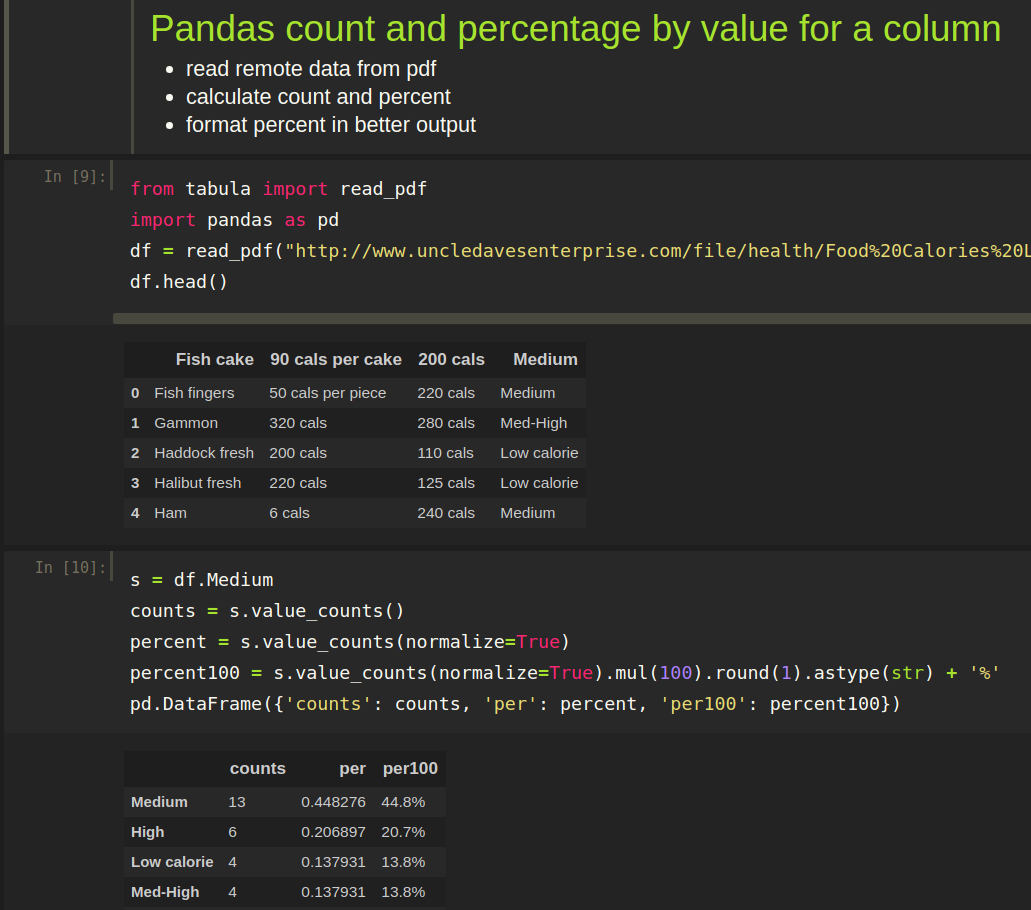Select the Gammon row in the table

186,423
